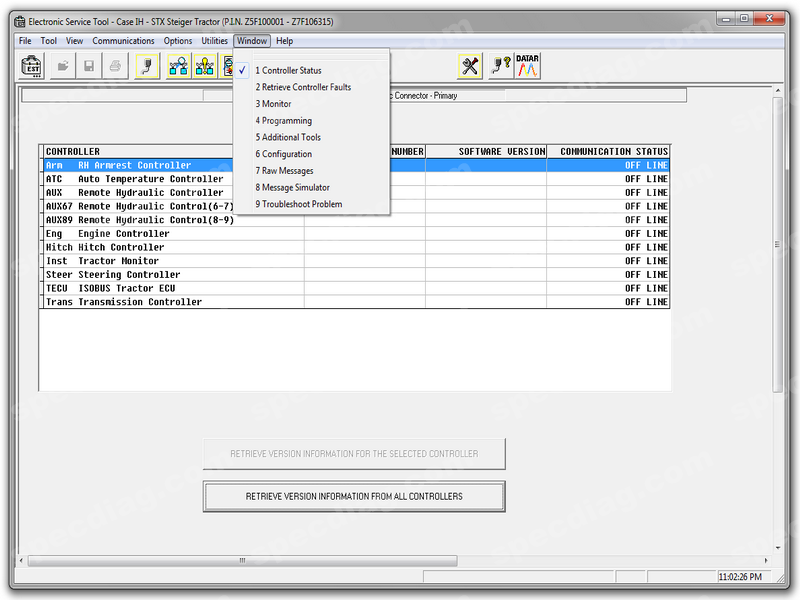Open the blue controller network icon
The image size is (800, 600).
(178, 66)
